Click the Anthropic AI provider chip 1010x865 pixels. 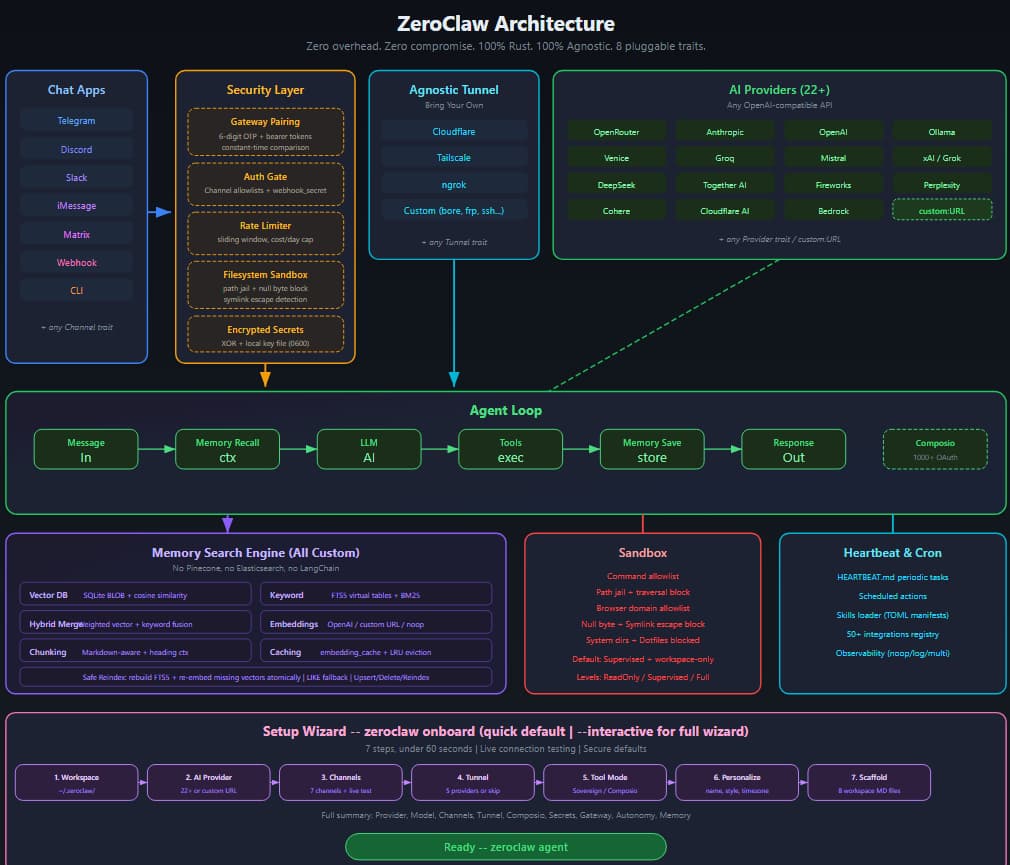pos(724,131)
